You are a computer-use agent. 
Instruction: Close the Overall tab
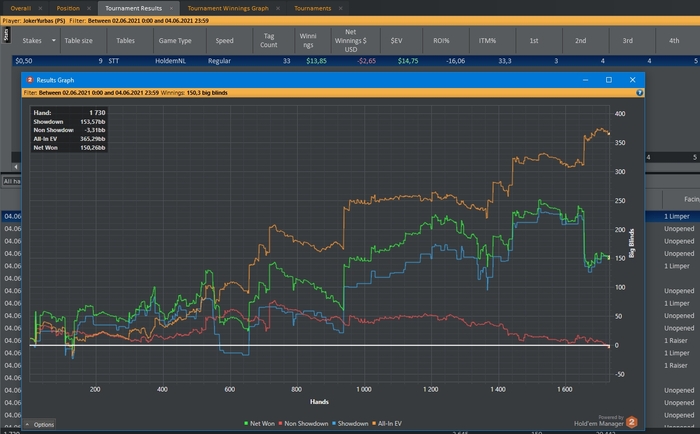40,8
